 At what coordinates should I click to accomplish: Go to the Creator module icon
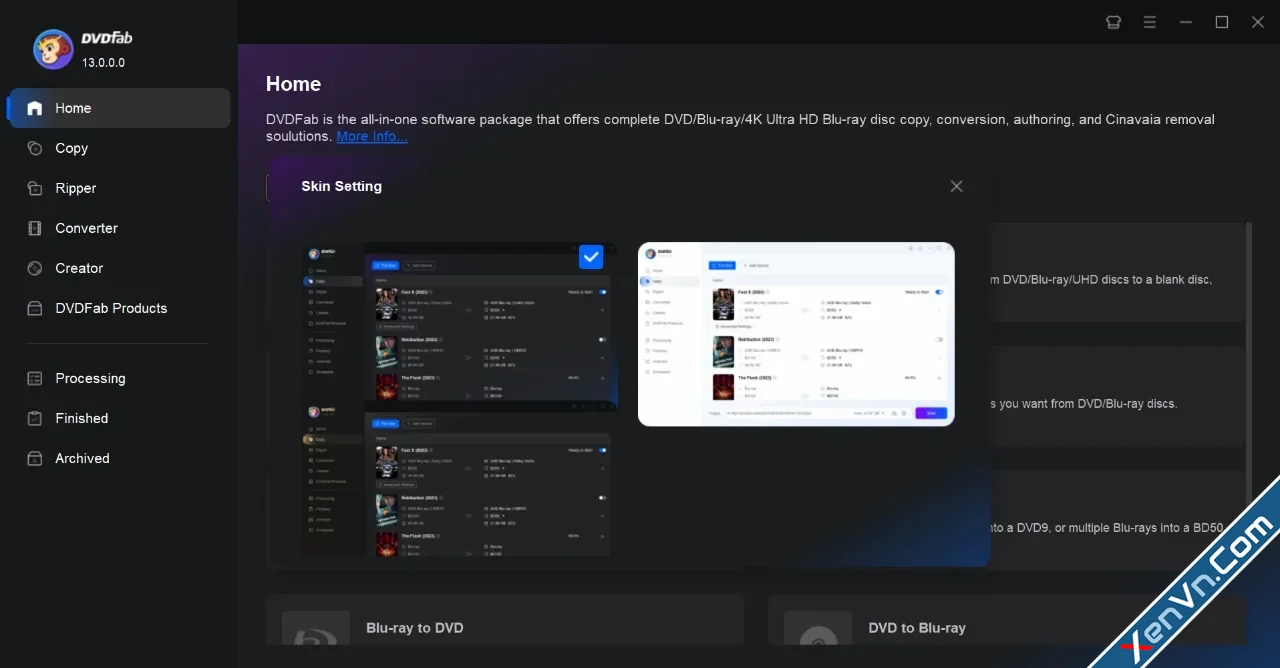tap(35, 268)
